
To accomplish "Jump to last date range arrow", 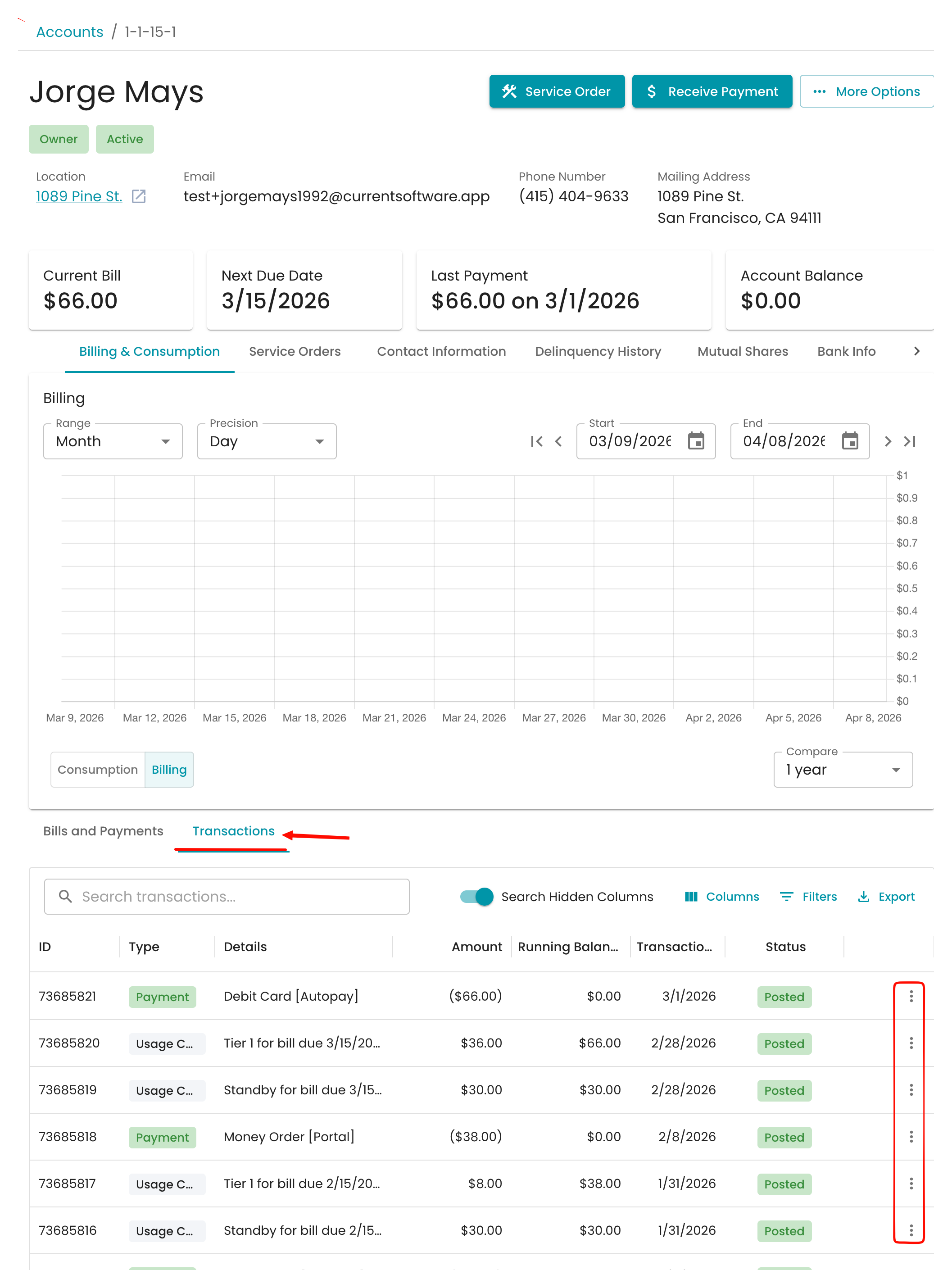I will coord(910,441).
